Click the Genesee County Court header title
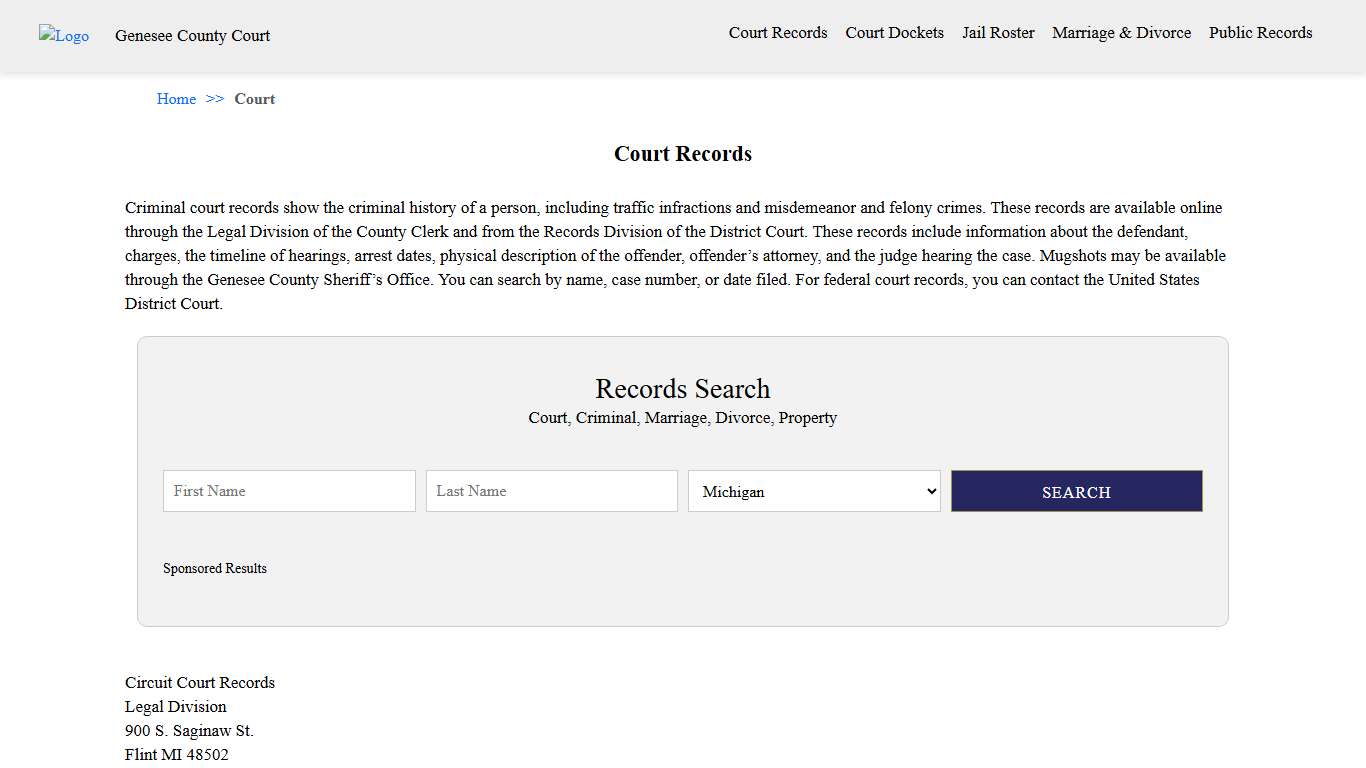This screenshot has height=768, width=1366. pyautogui.click(x=192, y=36)
